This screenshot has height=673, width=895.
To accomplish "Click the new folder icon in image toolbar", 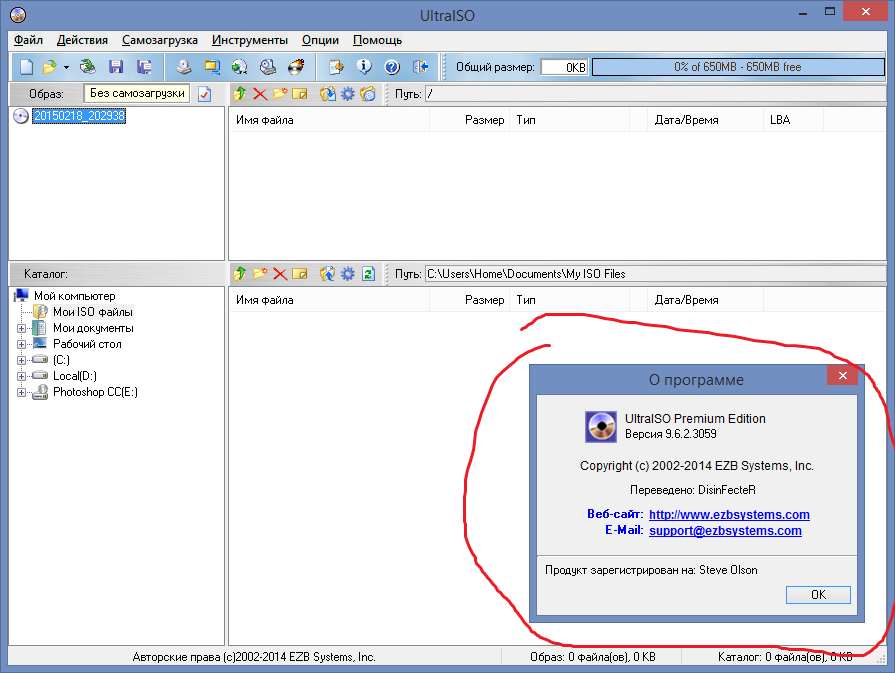I will pos(280,94).
